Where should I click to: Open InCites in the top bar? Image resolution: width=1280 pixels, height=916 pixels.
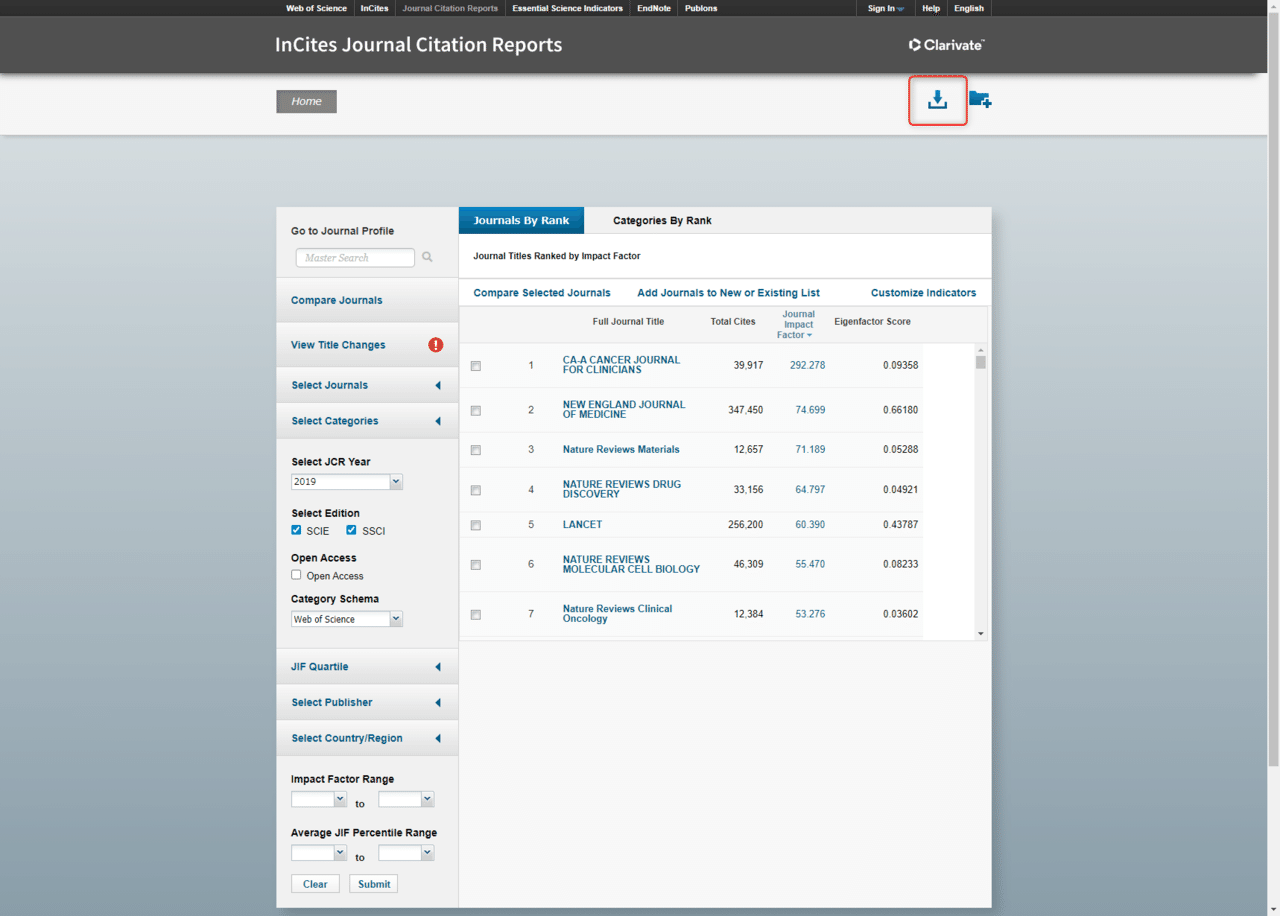[375, 8]
